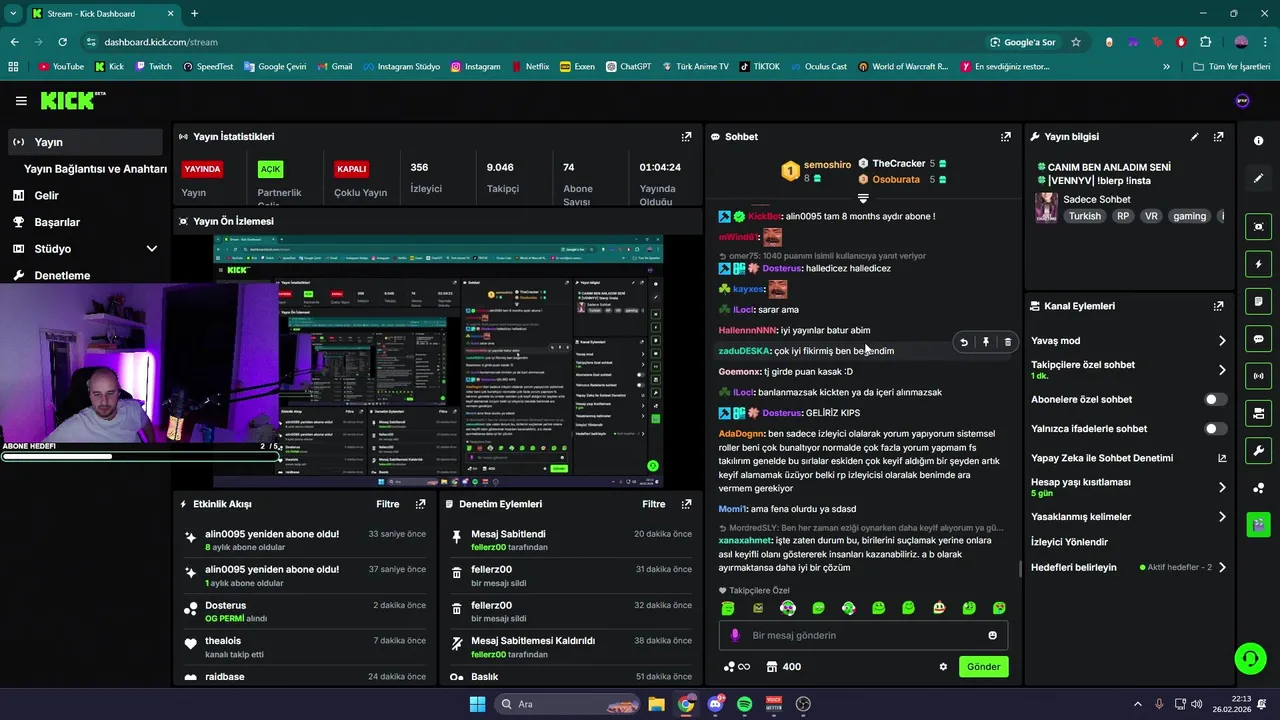Pop out the Yayın bilgisi panel
The image size is (1280, 720).
1218,137
